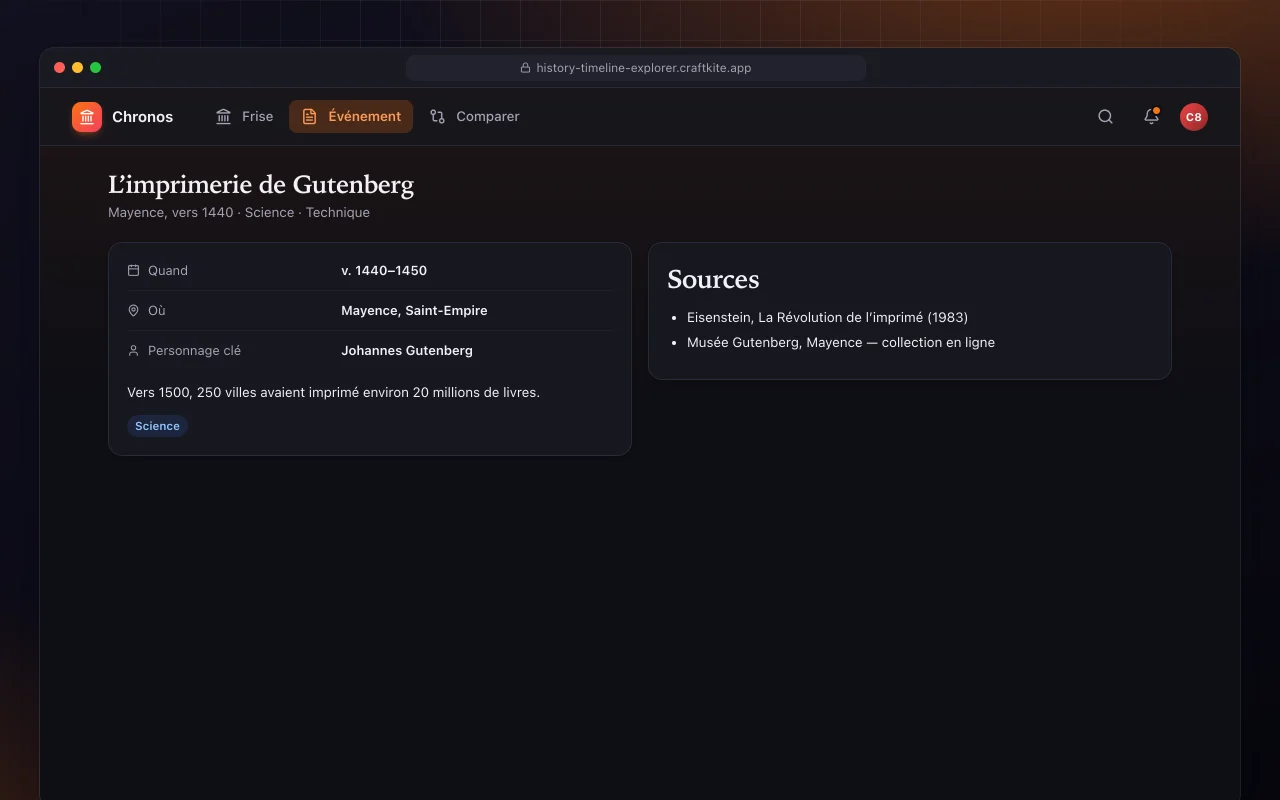Click the Chronos brand name
Viewport: 1280px width, 800px height.
coord(142,117)
